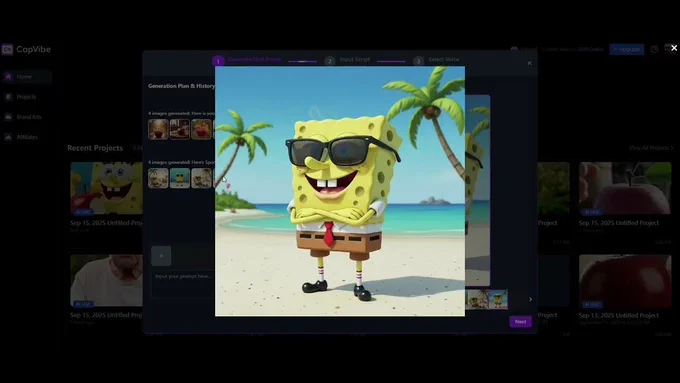Open the help question-mark icon in the header
Screen dimensions: 680x383
(654, 49)
